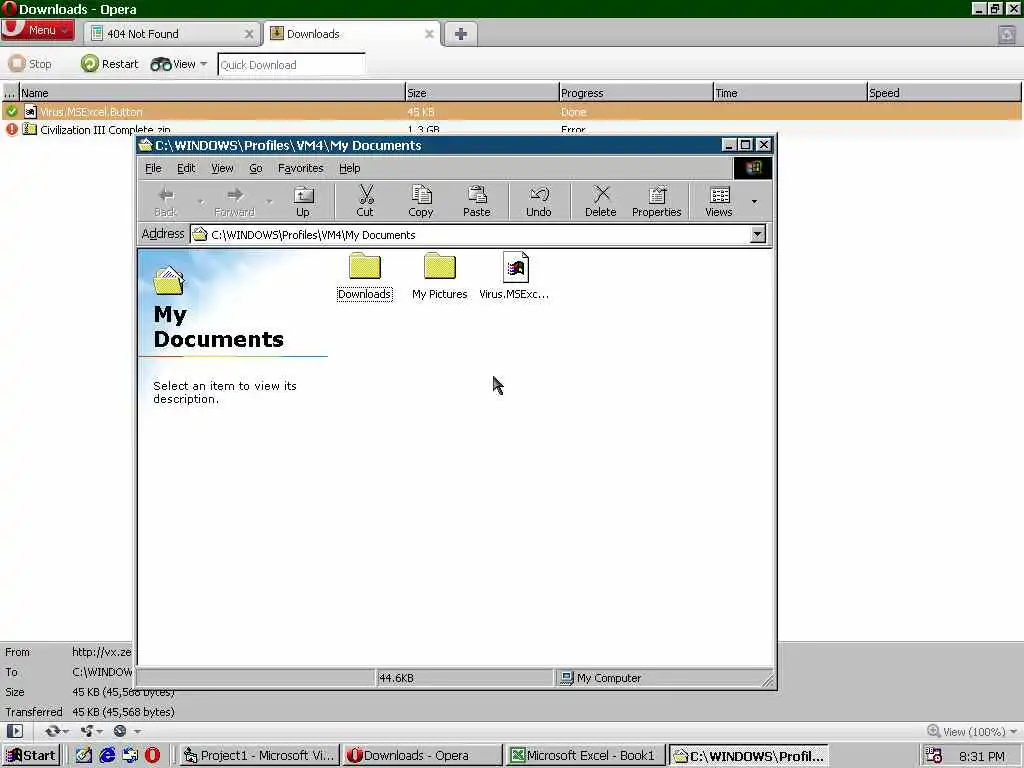The width and height of the screenshot is (1024, 768).
Task: Click Opera's closed tabs trash icon
Action: coord(1007,34)
